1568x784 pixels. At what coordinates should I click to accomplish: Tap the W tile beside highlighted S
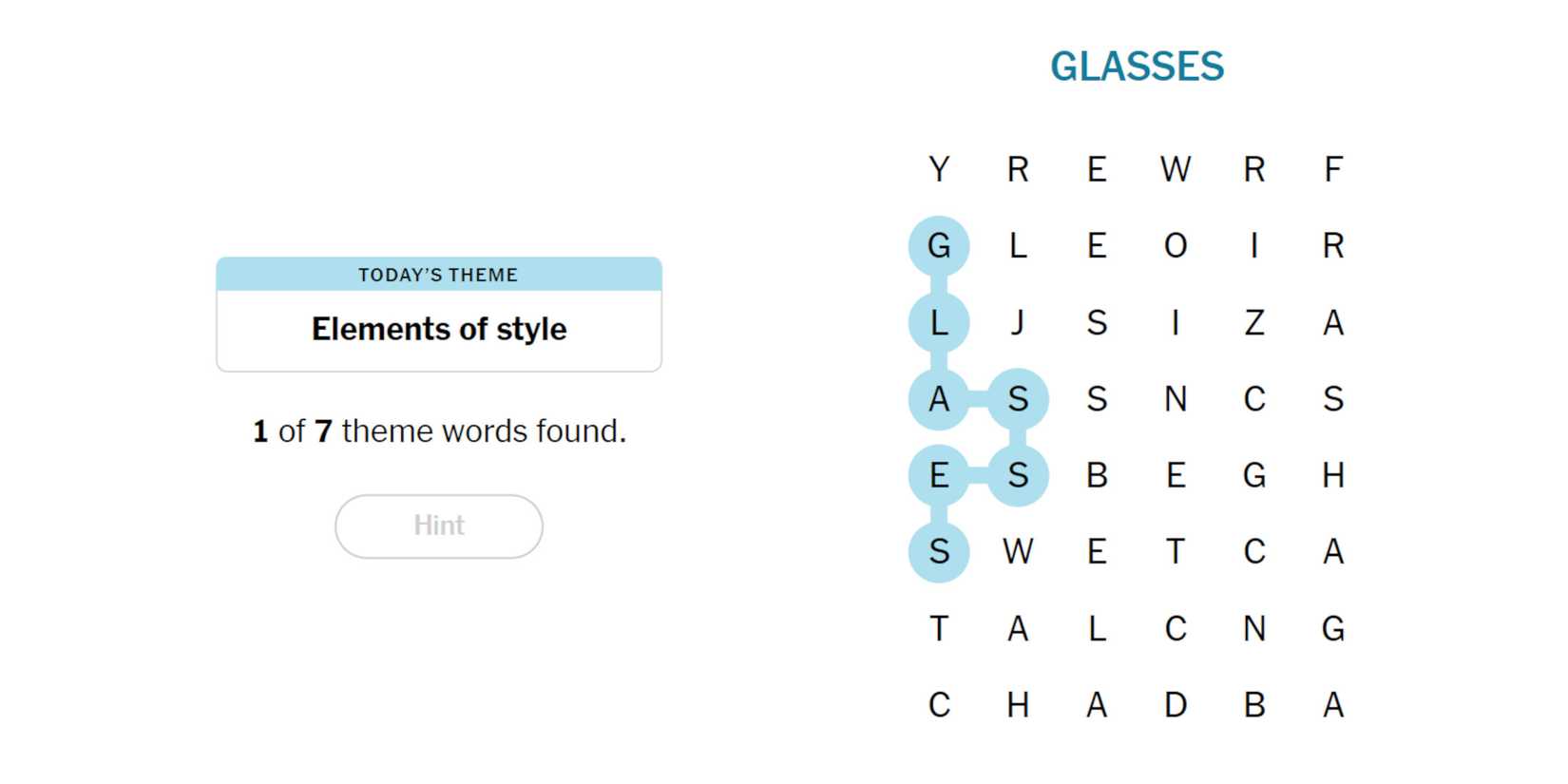[x=1018, y=551]
